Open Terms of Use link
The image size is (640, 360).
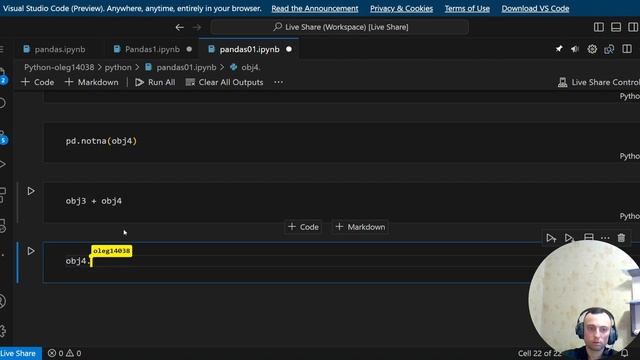click(x=467, y=9)
